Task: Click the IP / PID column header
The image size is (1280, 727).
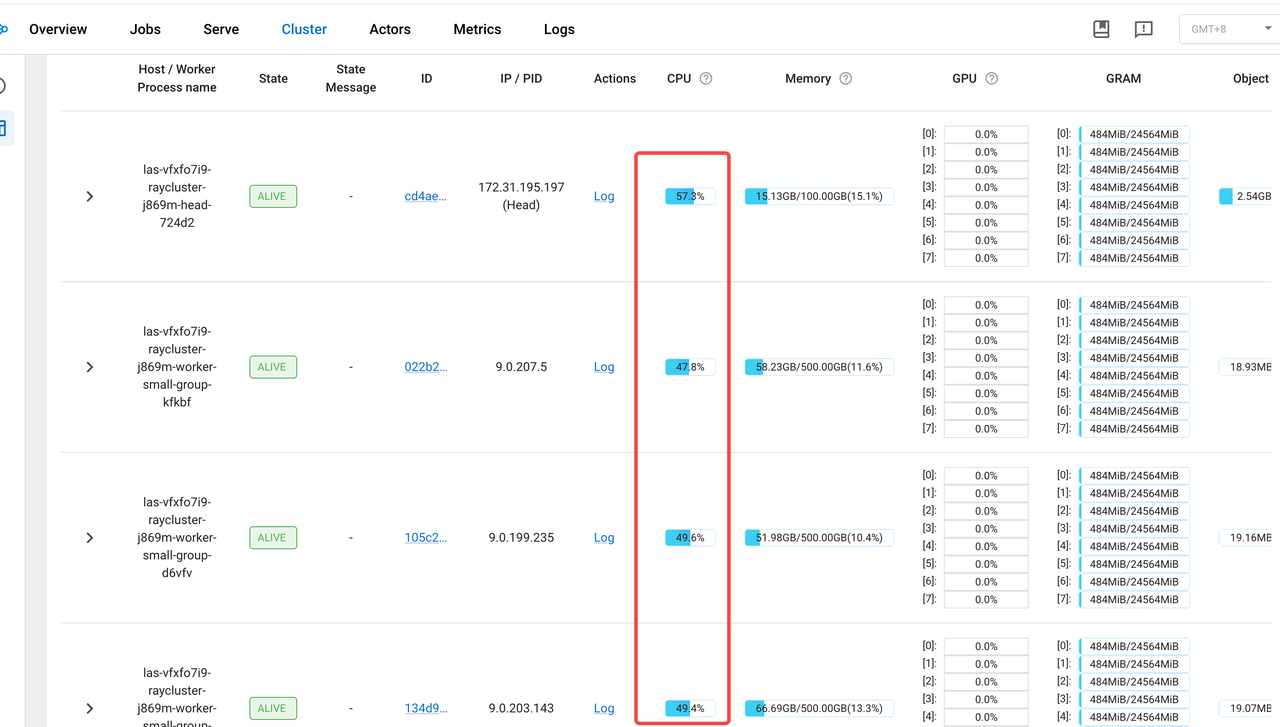Action: (x=521, y=78)
